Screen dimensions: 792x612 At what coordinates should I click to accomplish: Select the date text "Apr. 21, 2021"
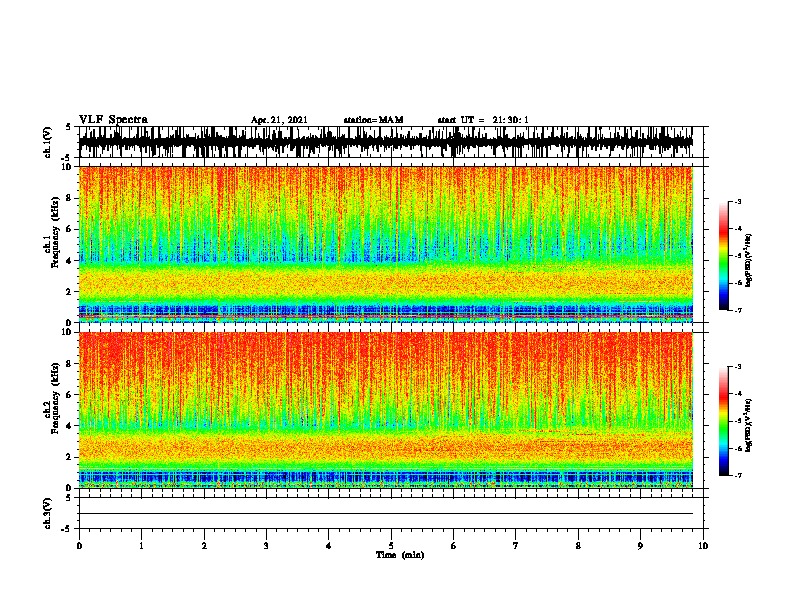[279, 120]
